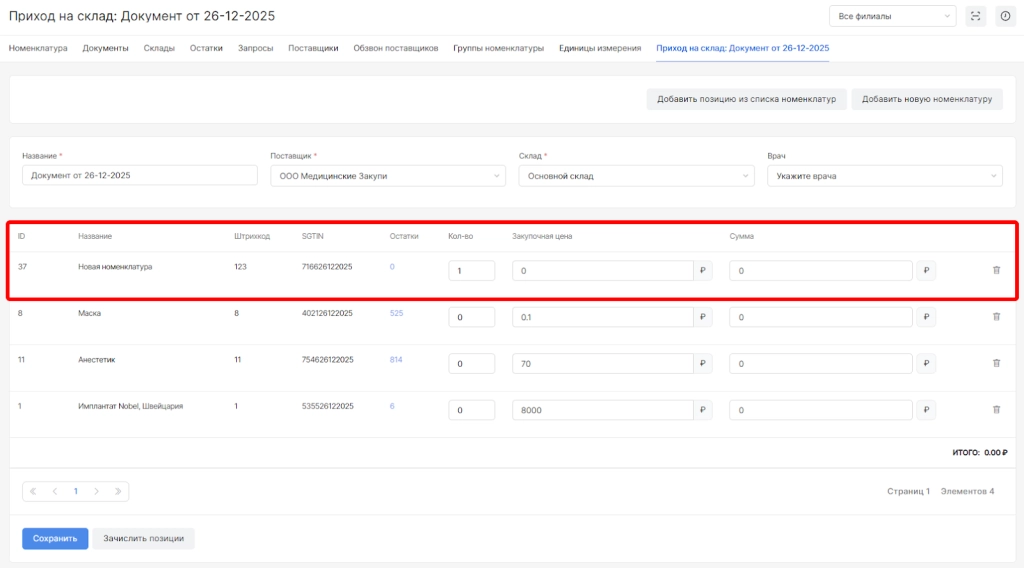1024x568 pixels.
Task: Click trash icon for Анестетик row
Action: pyautogui.click(x=996, y=363)
